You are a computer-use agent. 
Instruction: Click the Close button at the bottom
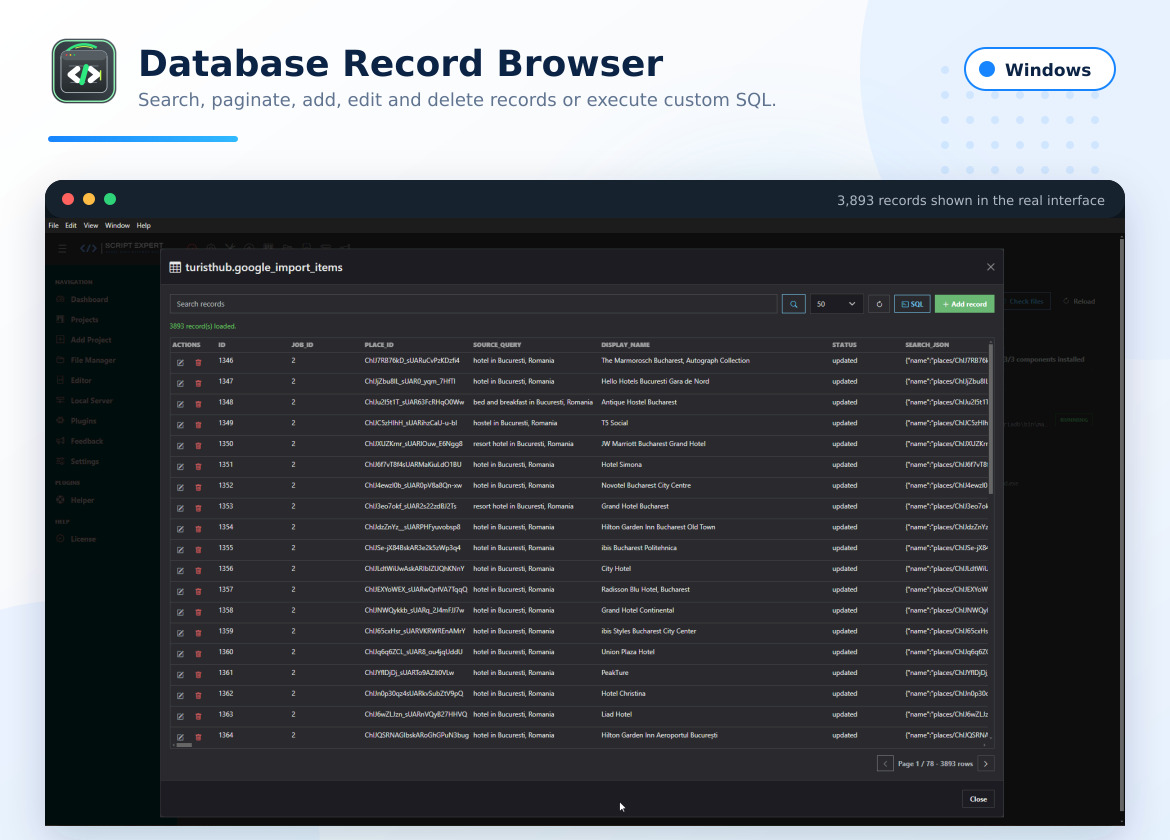978,799
